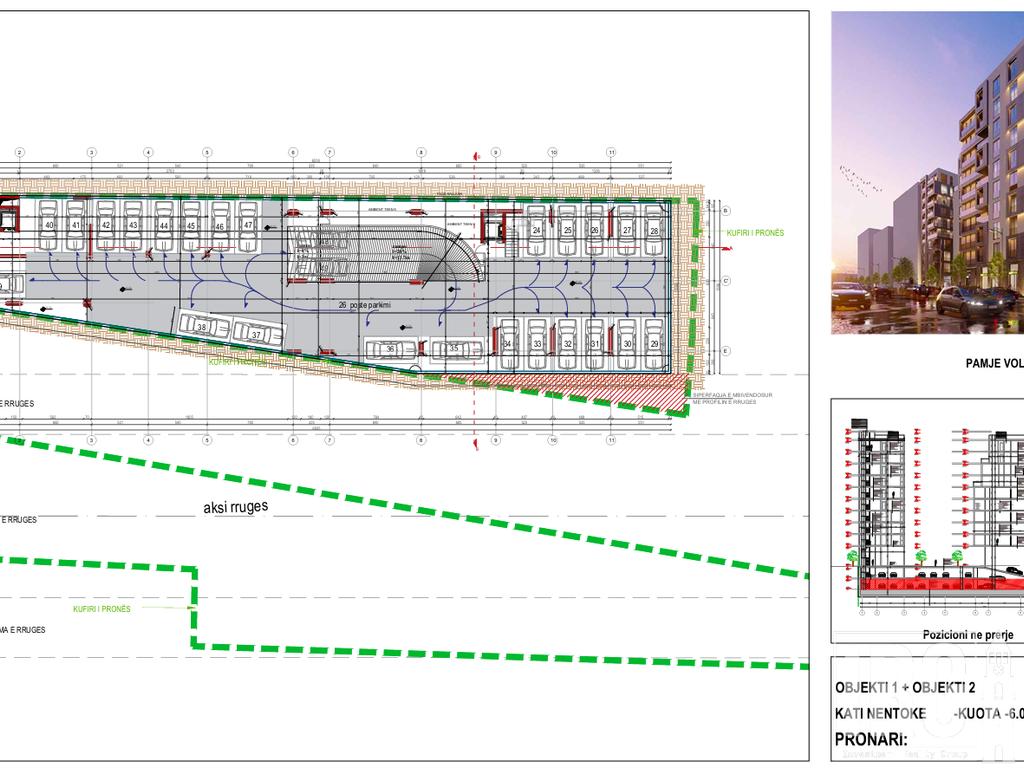Pick parking space number 43
Viewport: 1024px width, 768px height.
(133, 225)
